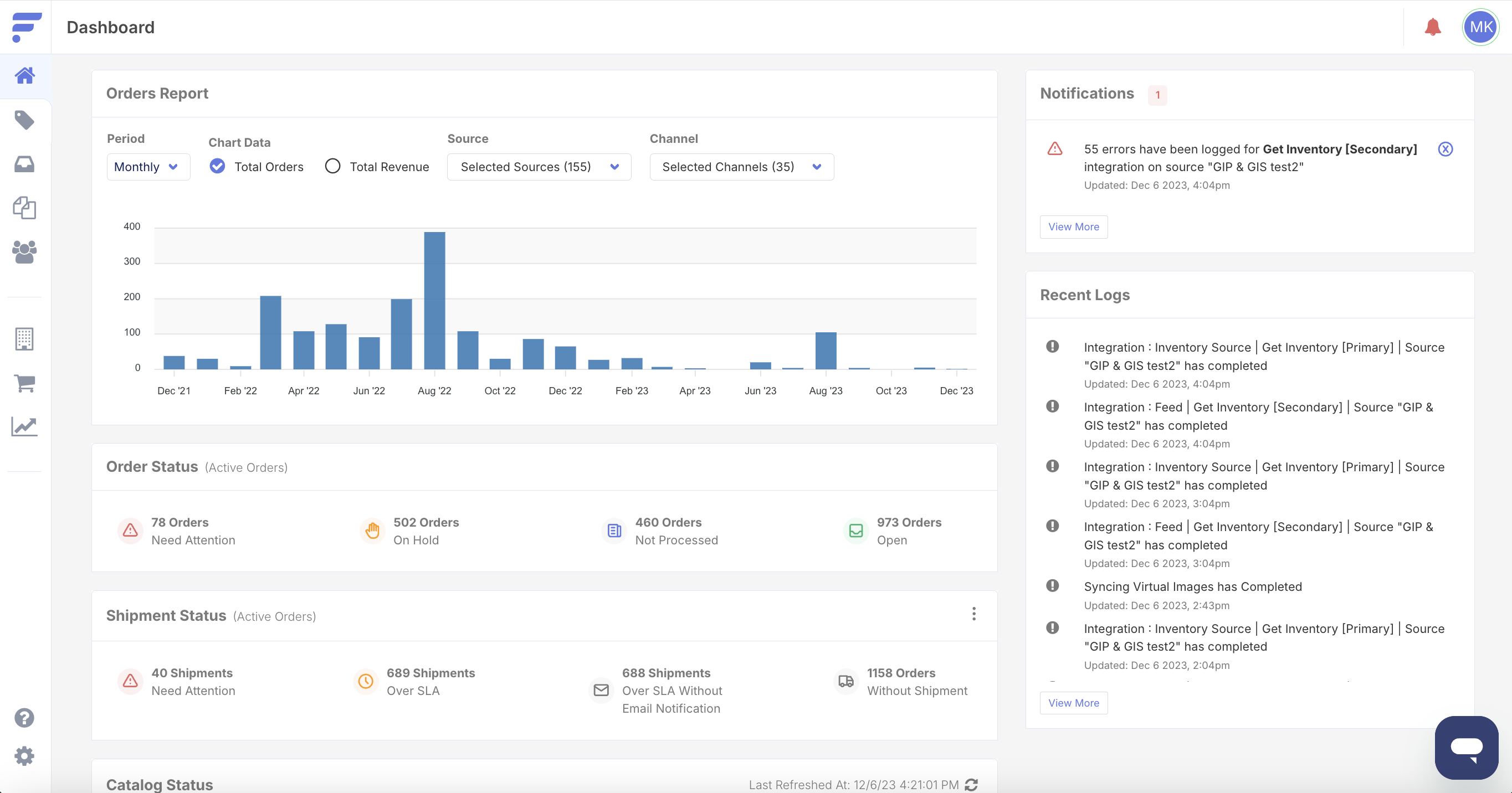Click the Notifications count badge showing 1
1512x793 pixels.
(1157, 95)
